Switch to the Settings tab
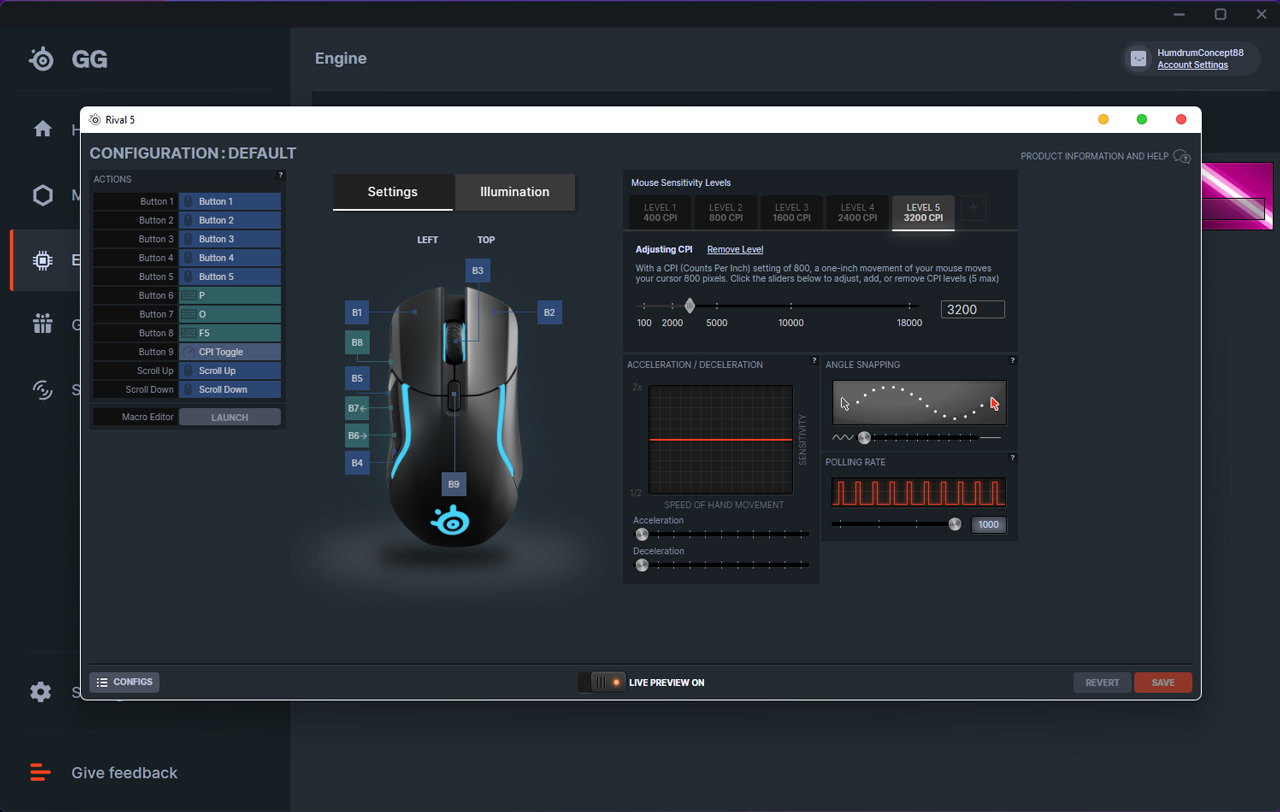The image size is (1280, 812). point(393,192)
